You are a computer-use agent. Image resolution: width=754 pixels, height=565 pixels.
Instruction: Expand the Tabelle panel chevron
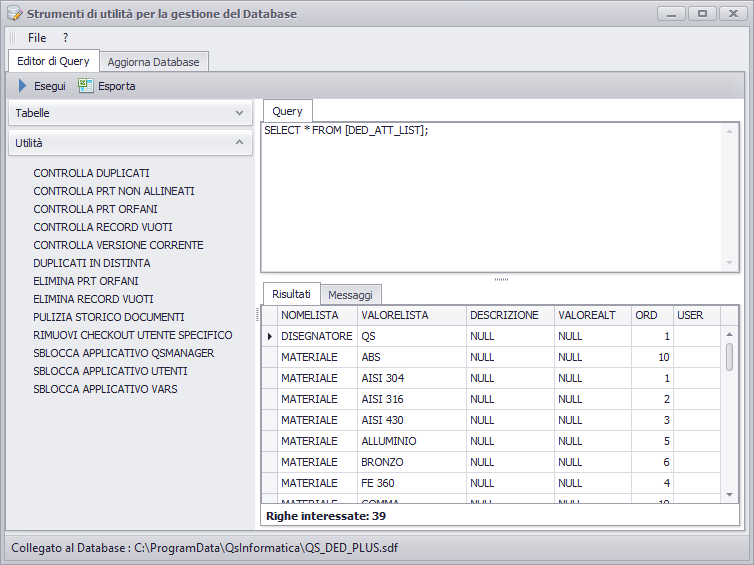[239, 113]
